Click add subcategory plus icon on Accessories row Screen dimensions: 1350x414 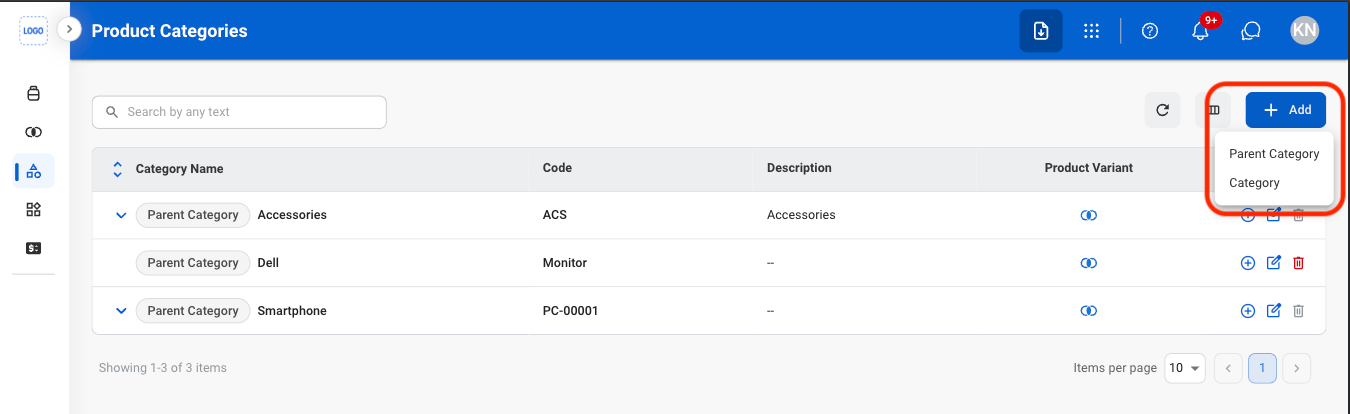pos(1248,215)
